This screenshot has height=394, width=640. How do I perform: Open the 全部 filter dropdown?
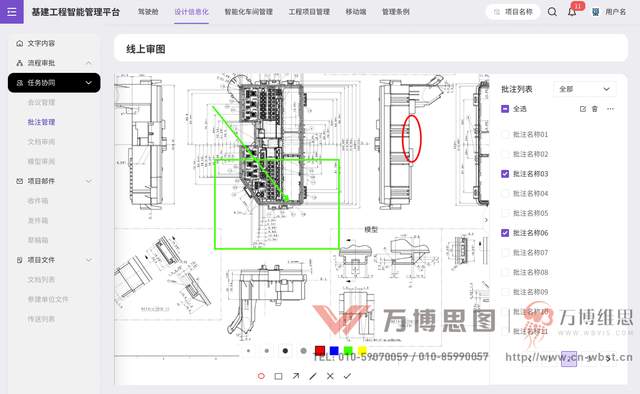coord(584,89)
